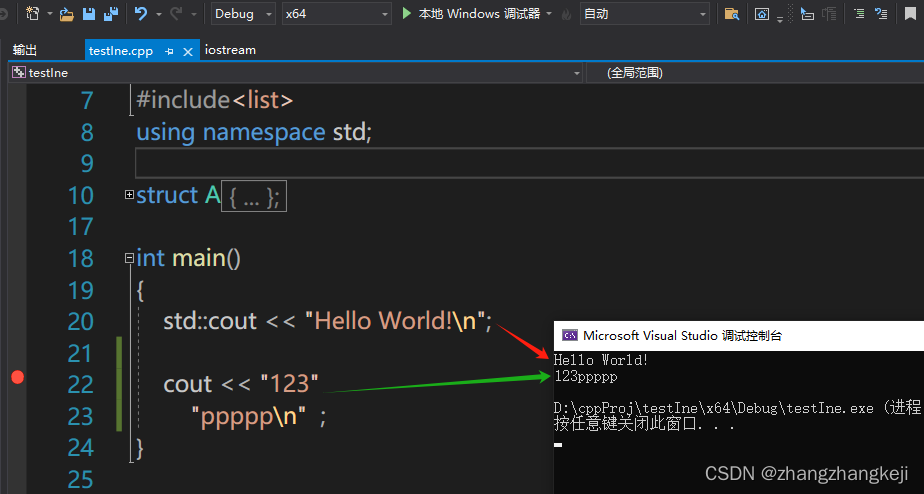Save the current file with Save icon
Viewport: 924px width, 494px height.
[88, 14]
